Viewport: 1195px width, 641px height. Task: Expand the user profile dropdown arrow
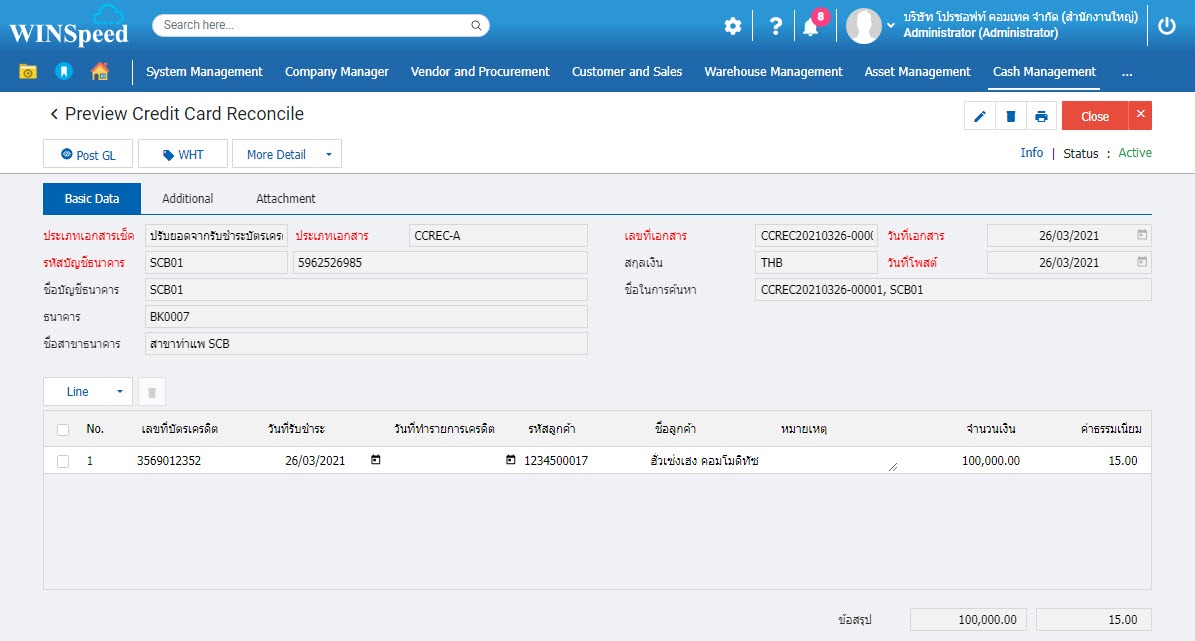pyautogui.click(x=891, y=25)
